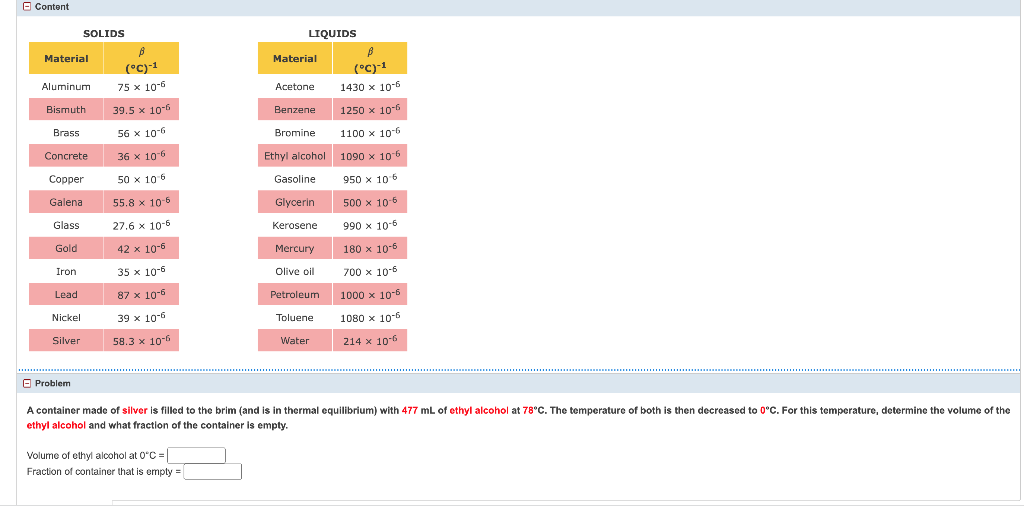Click the Glass material cell
This screenshot has height=509, width=1024.
(66, 225)
